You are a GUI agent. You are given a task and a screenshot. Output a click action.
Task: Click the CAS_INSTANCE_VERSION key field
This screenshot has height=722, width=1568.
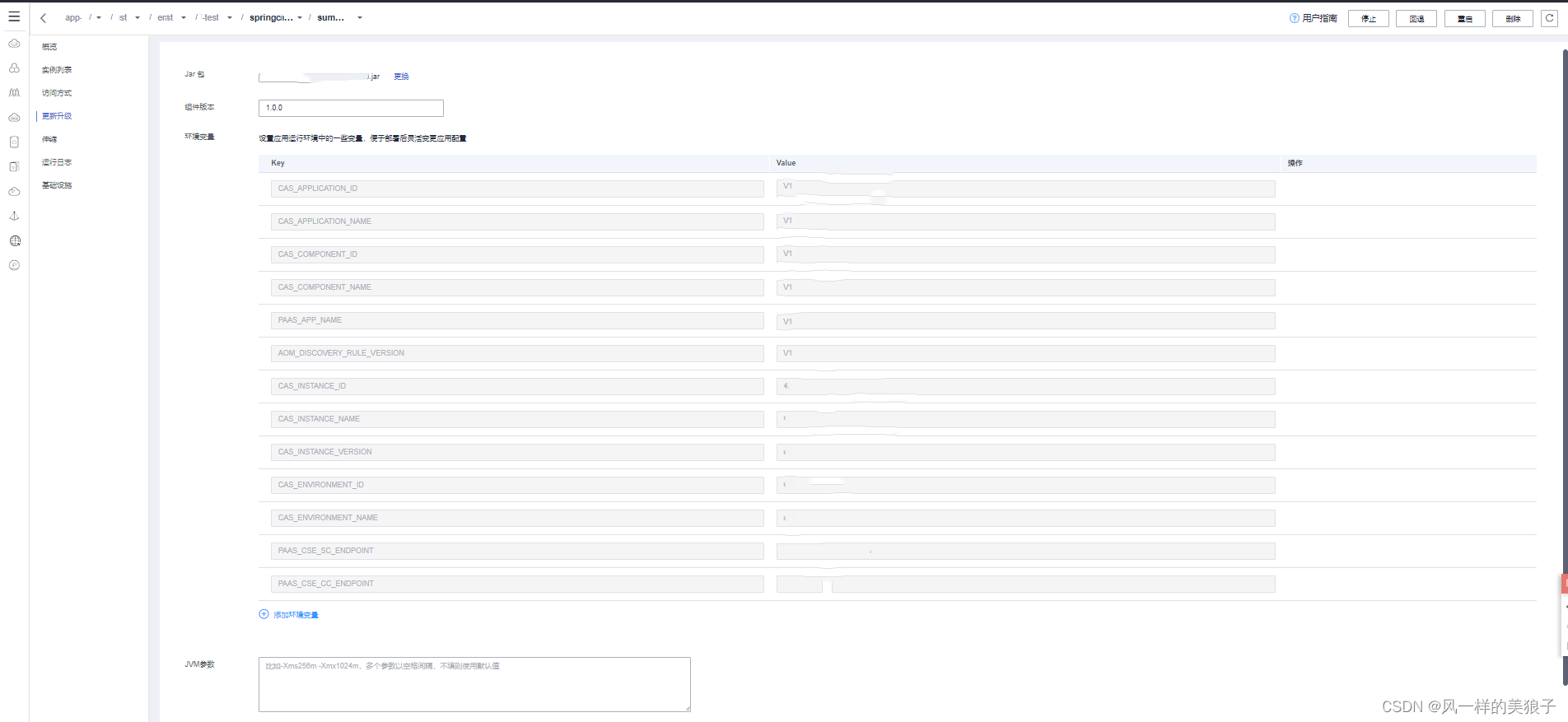click(x=517, y=452)
